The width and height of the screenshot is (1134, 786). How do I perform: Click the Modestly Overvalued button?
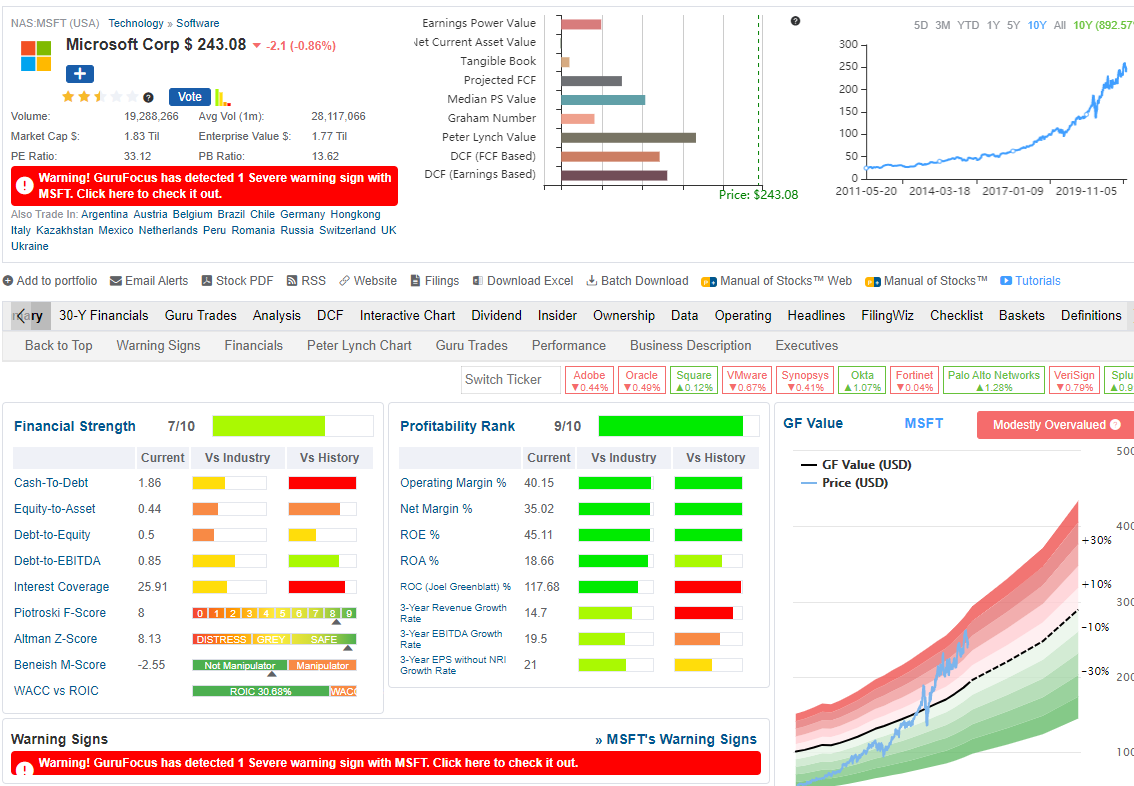point(1055,425)
